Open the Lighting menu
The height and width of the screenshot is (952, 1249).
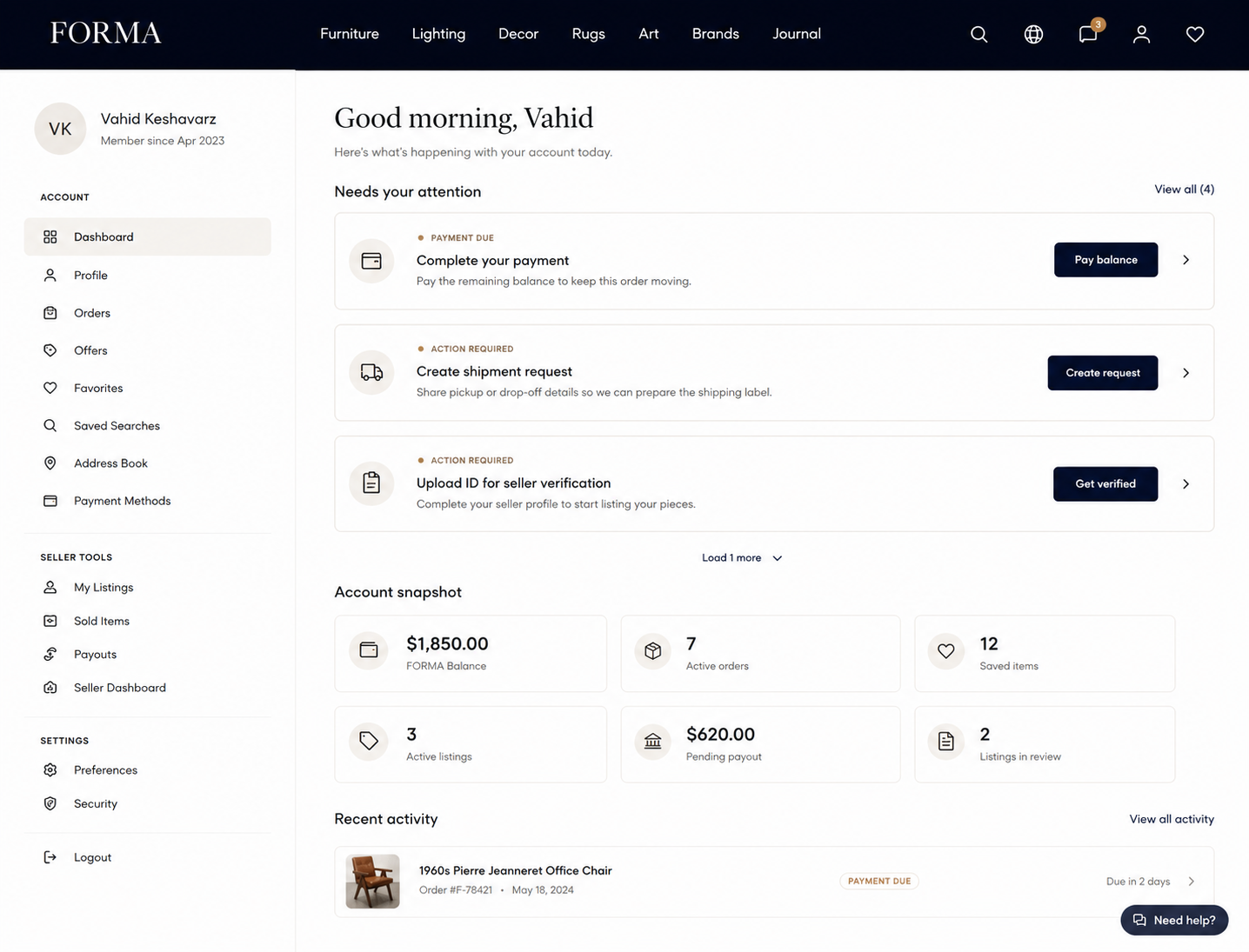(438, 34)
